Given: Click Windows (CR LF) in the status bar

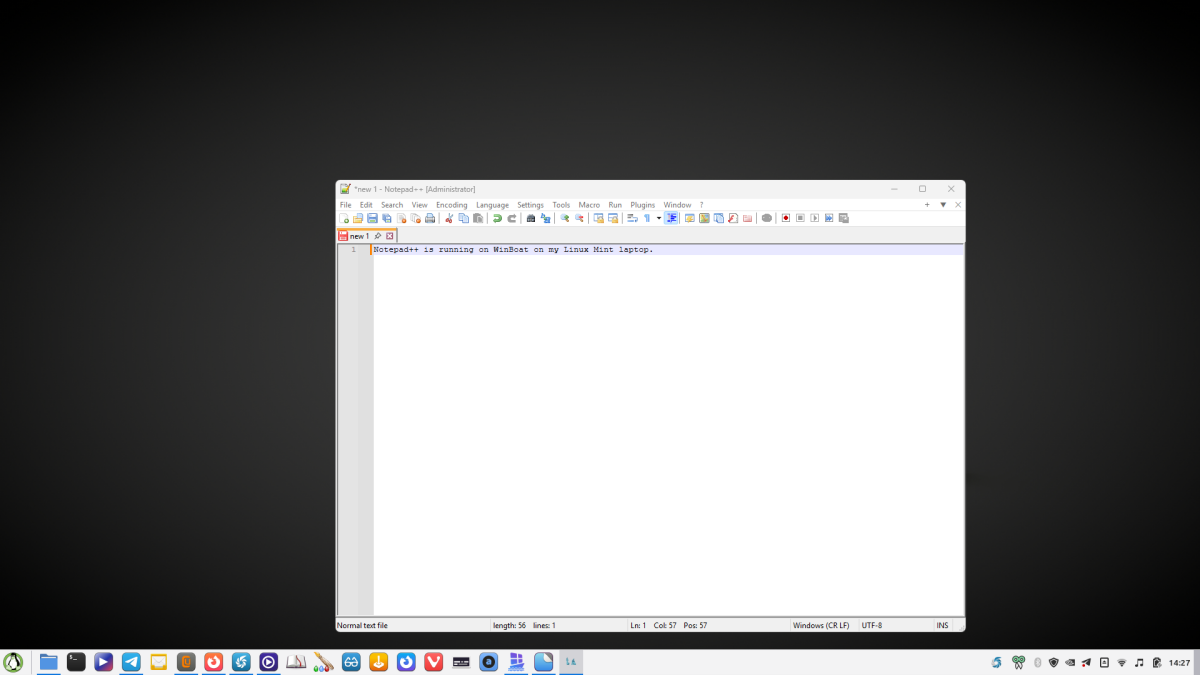Looking at the screenshot, I should 821,625.
